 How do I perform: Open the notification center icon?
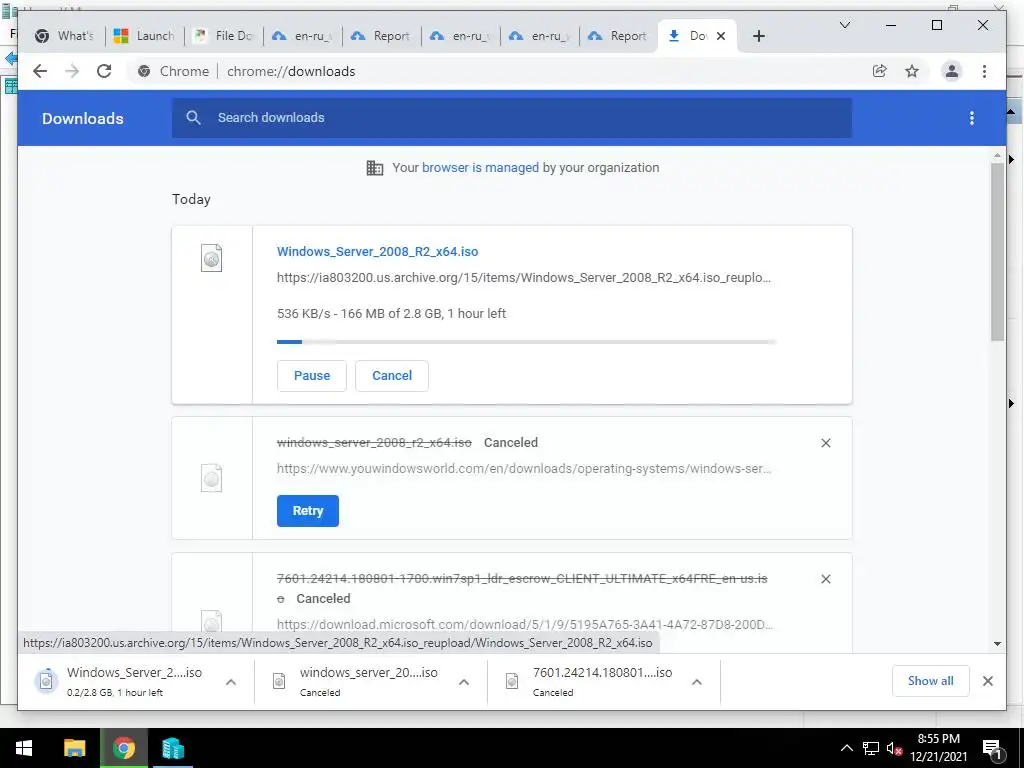coord(992,749)
